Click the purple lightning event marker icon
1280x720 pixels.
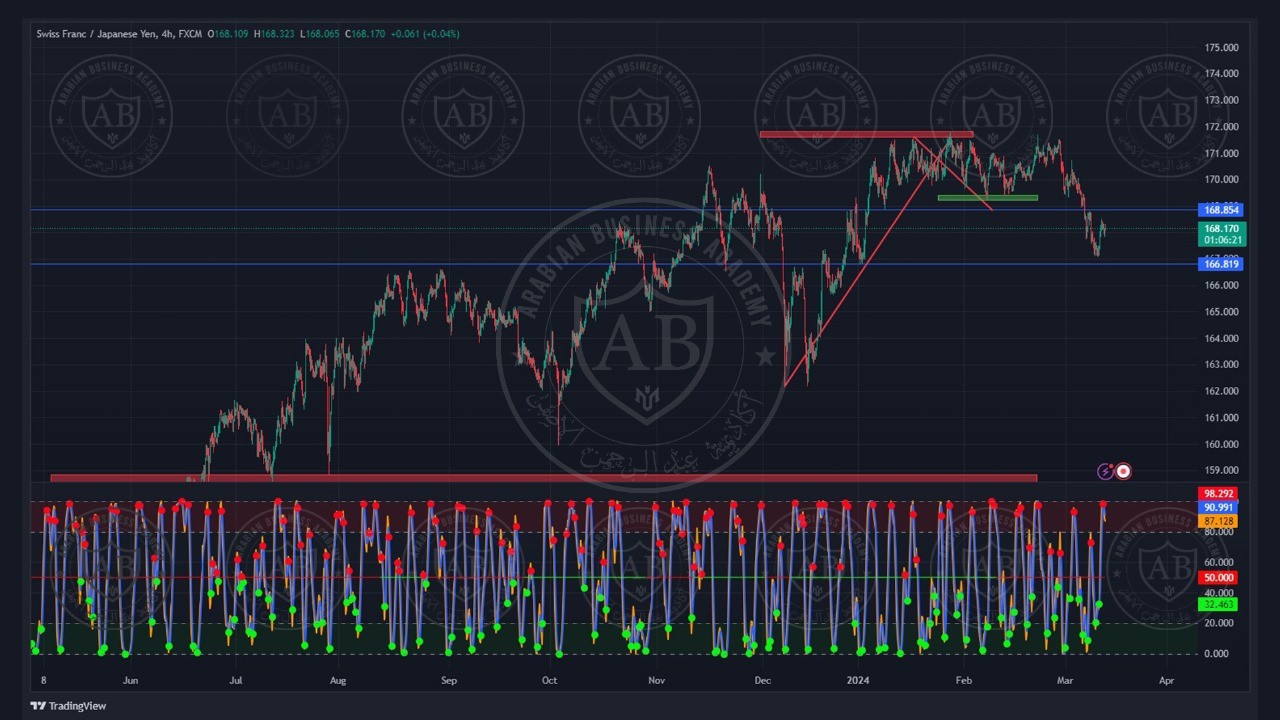pos(1105,471)
